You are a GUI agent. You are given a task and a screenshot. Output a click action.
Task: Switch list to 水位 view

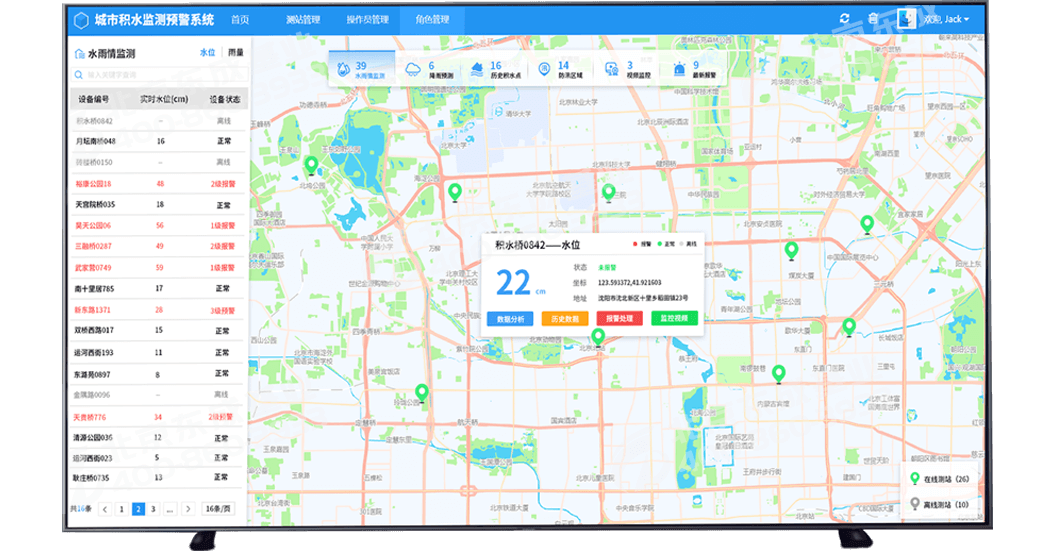[208, 53]
